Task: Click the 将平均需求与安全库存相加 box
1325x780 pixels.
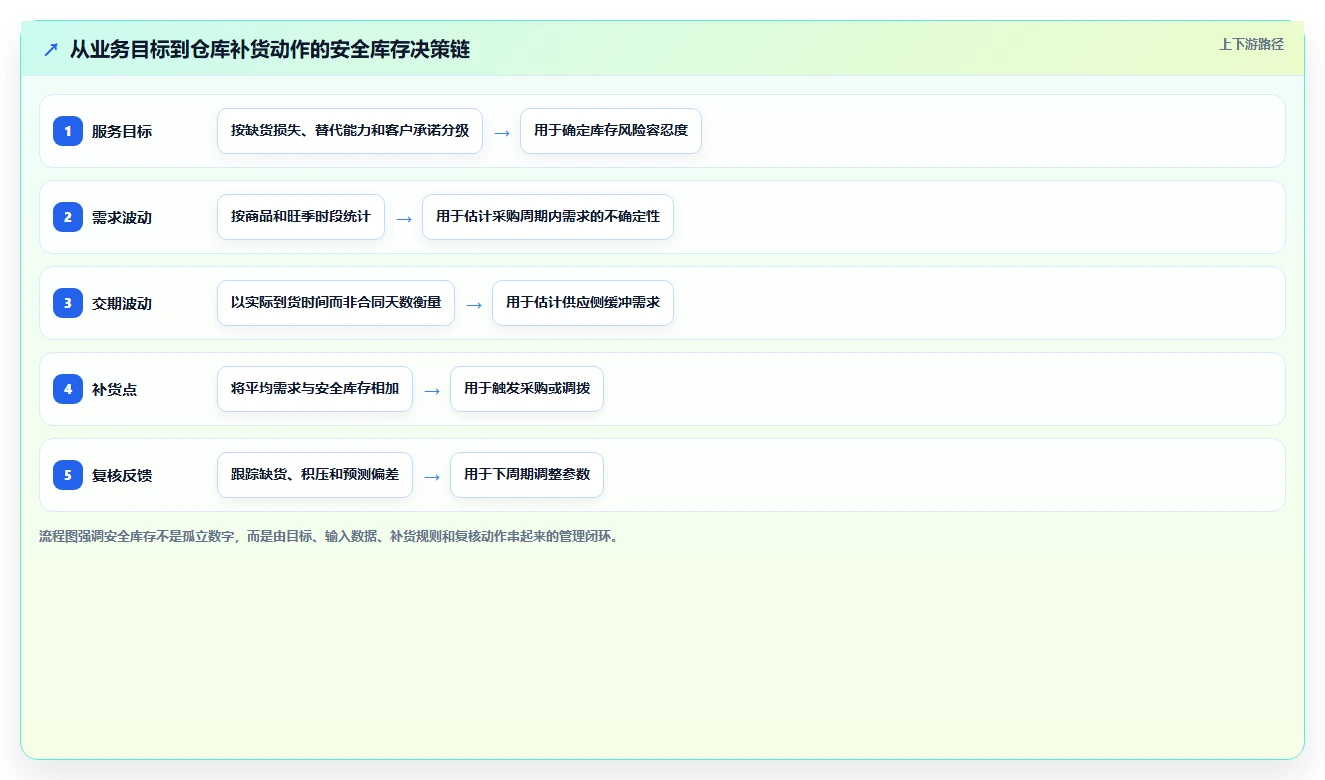Action: pos(315,389)
